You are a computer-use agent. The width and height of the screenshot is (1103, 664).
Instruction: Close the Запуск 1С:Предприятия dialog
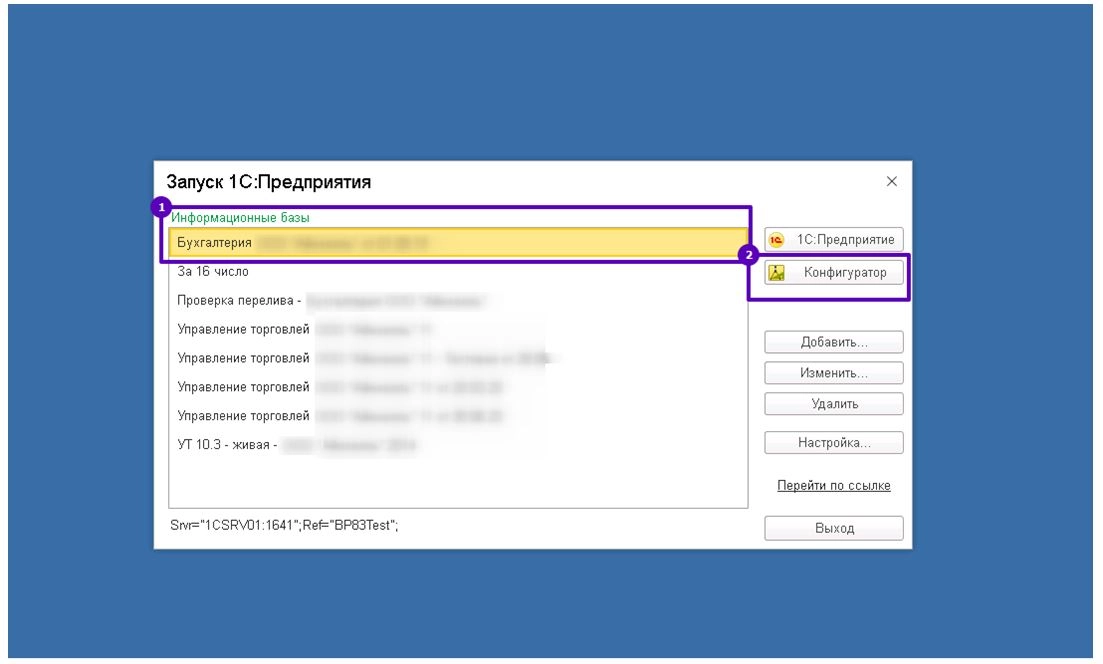pos(891,181)
